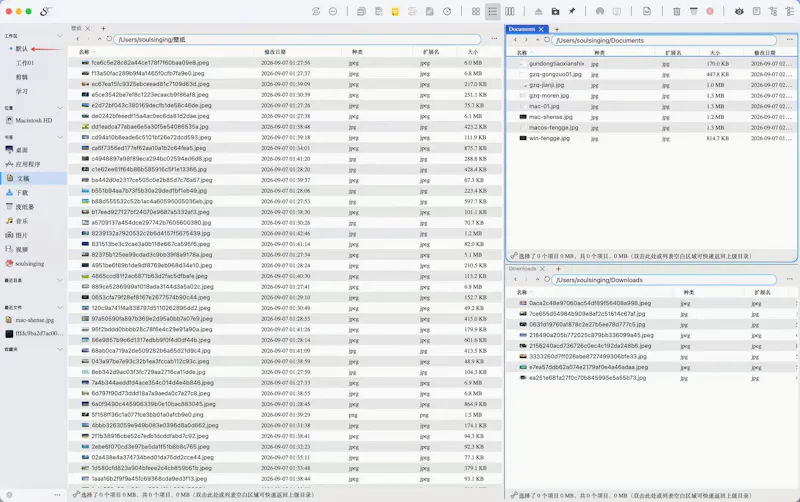Viewport: 800px width, 502px height.
Task: Select the 学习 workspace
Action: pyautogui.click(x=21, y=92)
